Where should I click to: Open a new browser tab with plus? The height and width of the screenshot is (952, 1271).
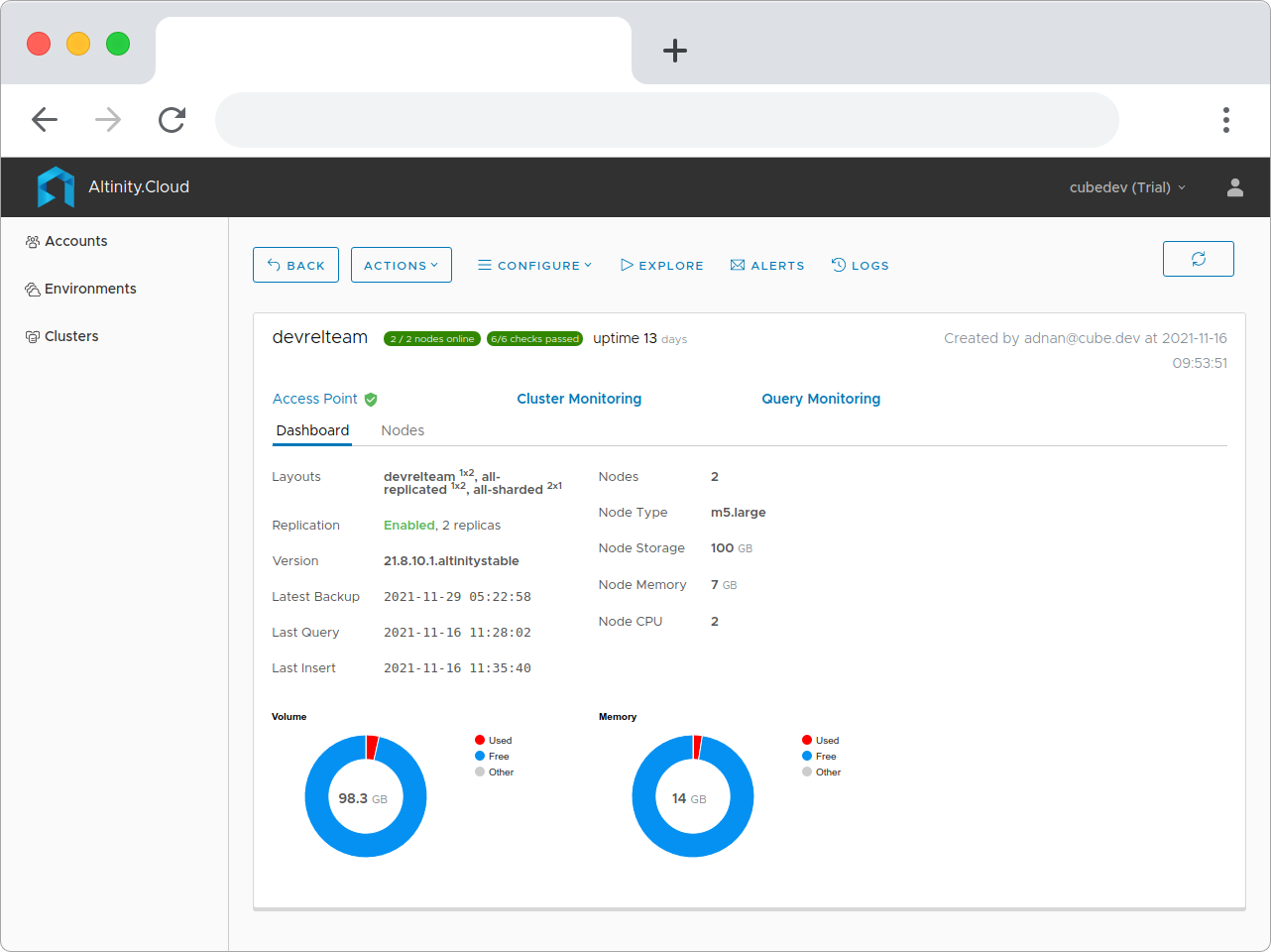coord(675,51)
